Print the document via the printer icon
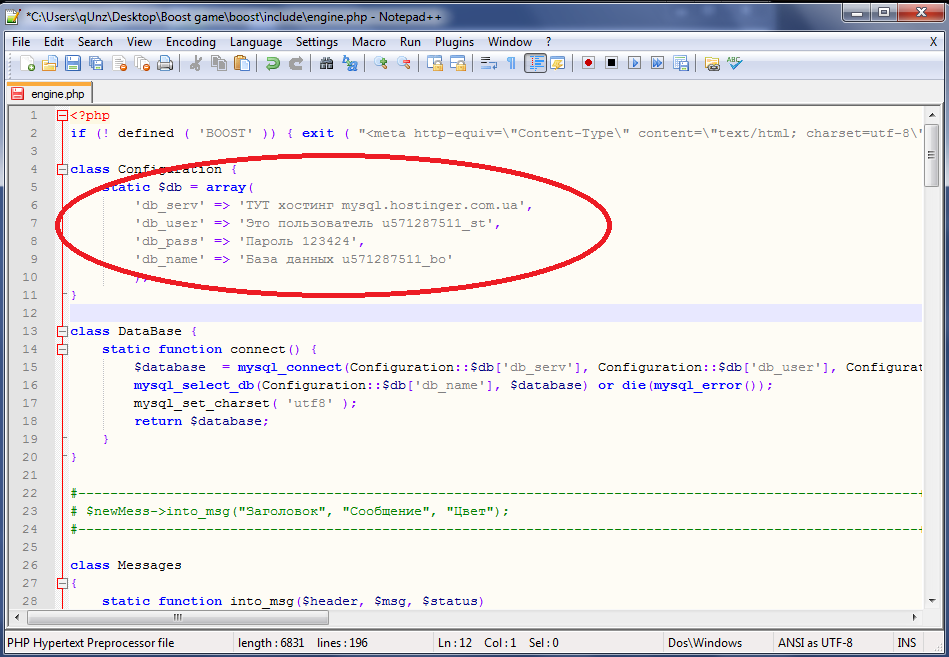 point(165,63)
